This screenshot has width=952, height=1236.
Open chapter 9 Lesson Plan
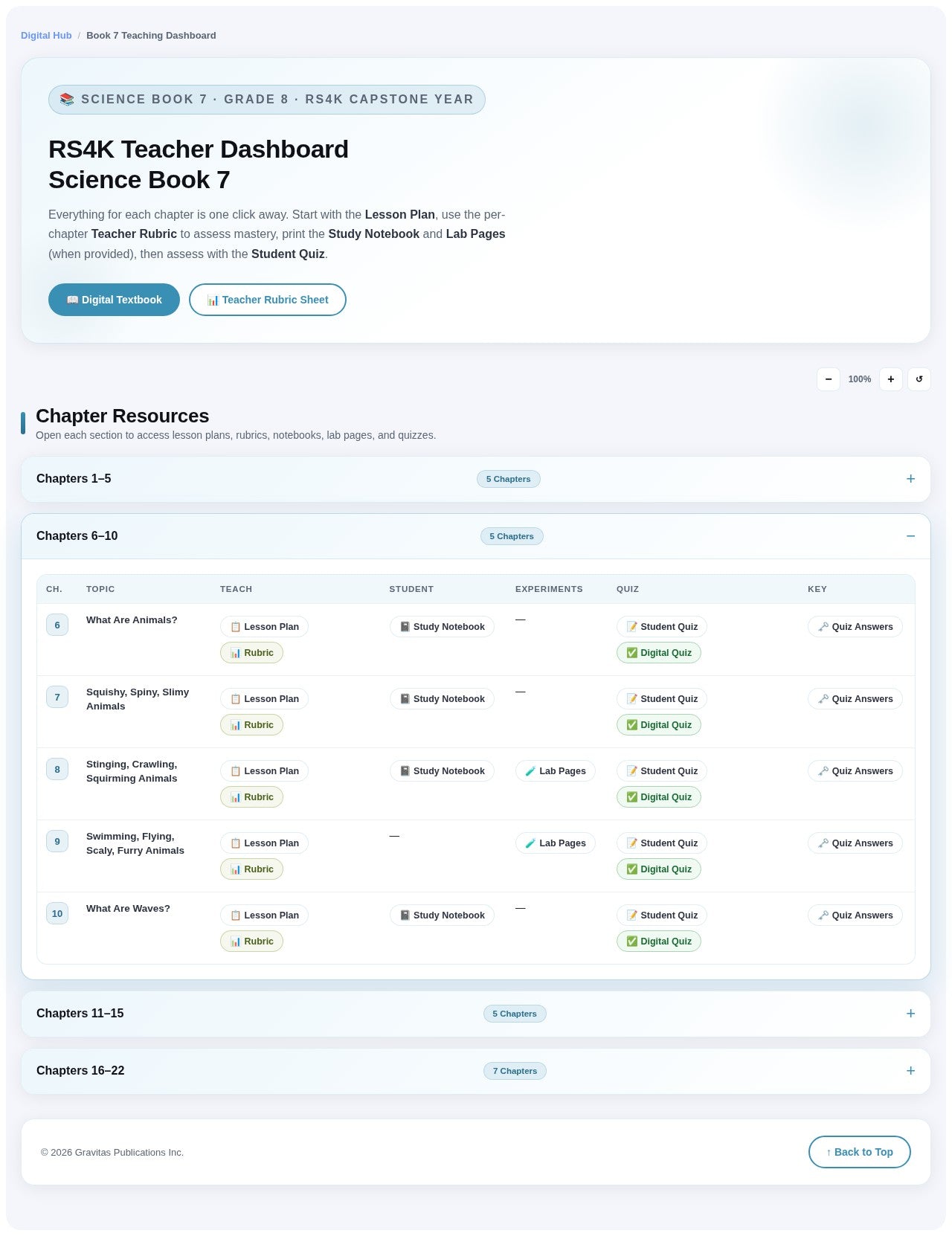[x=264, y=843]
